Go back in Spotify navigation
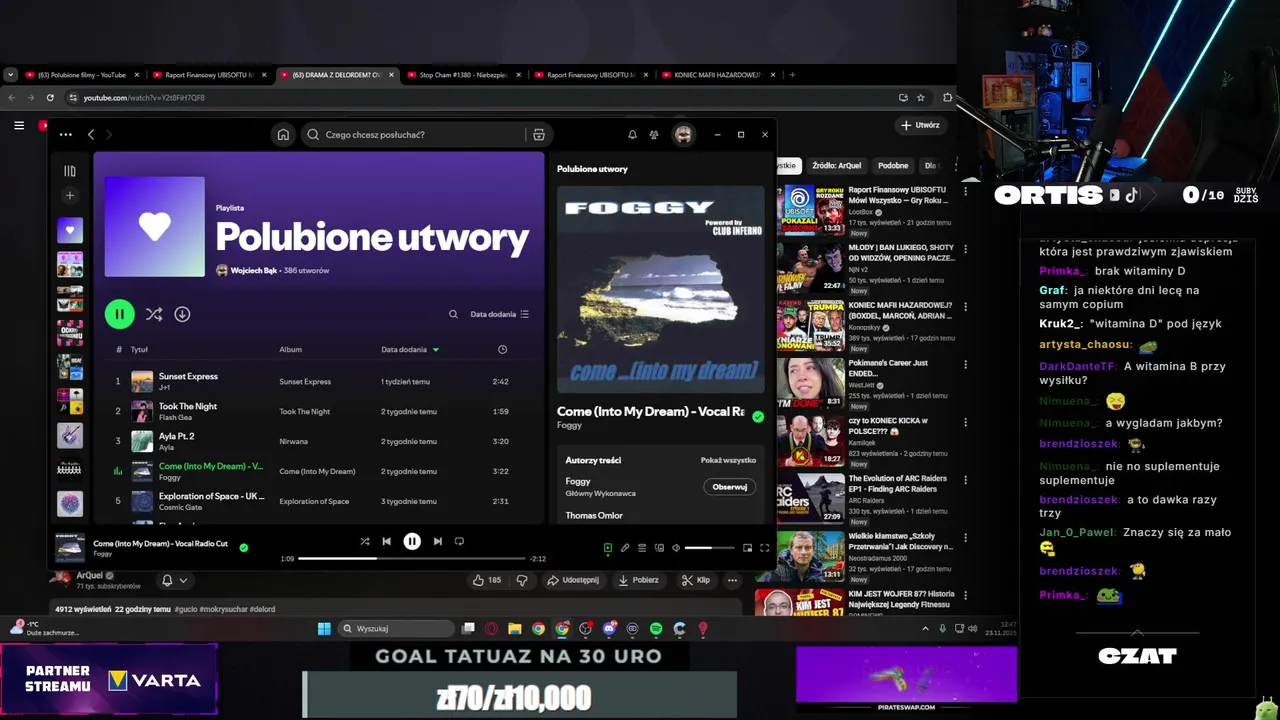The height and width of the screenshot is (720, 1280). click(x=91, y=135)
